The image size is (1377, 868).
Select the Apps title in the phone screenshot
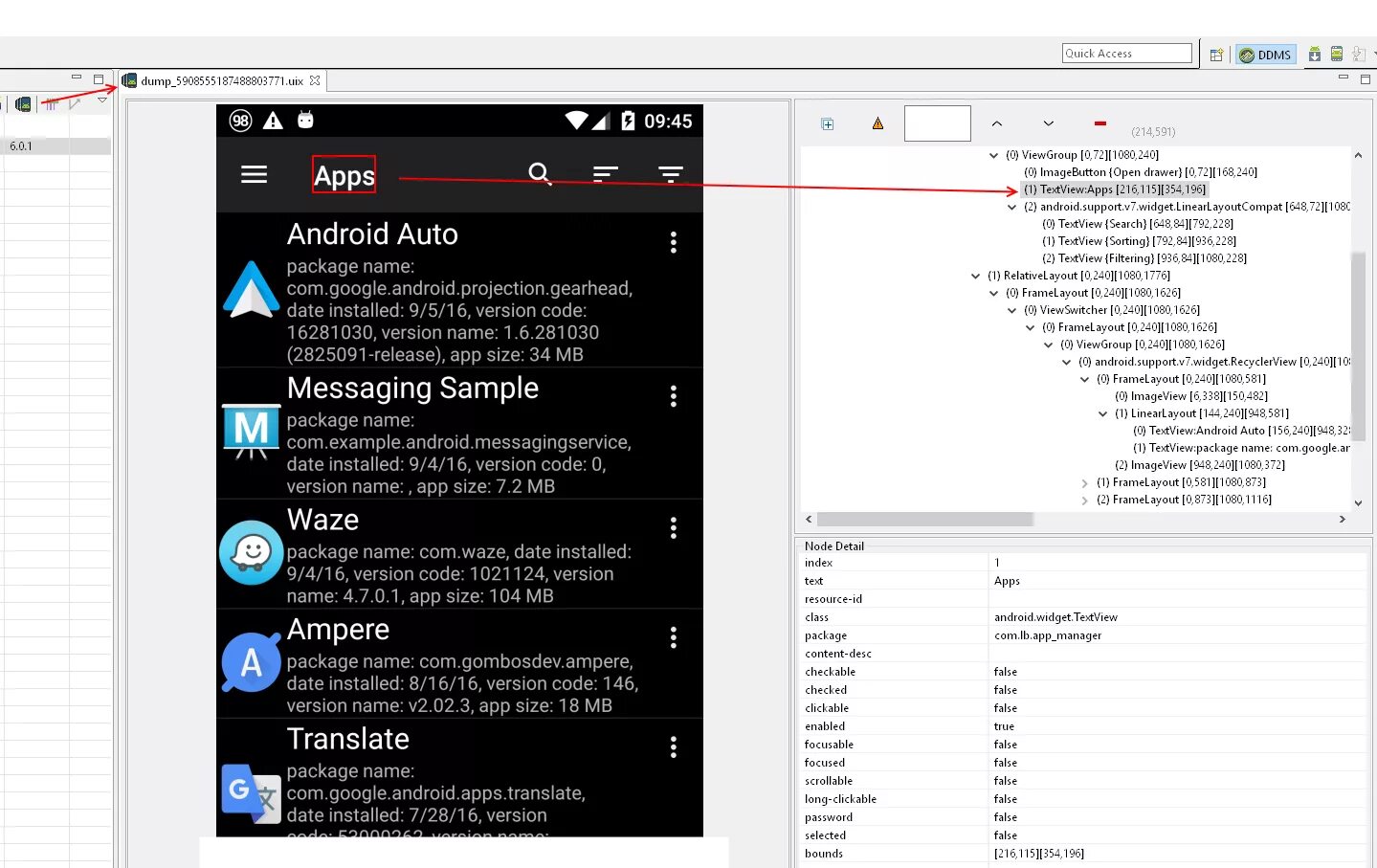[344, 175]
